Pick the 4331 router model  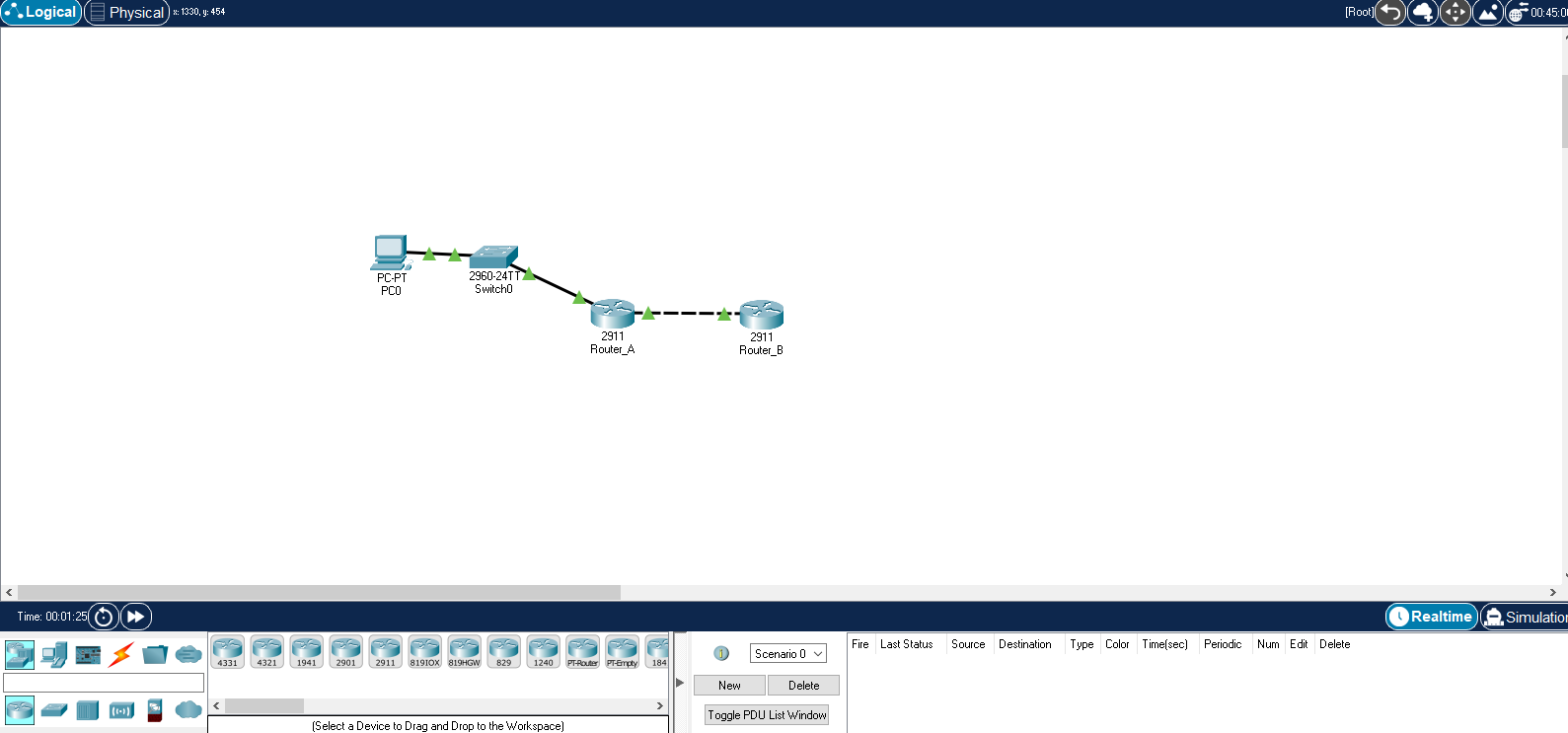pos(228,652)
